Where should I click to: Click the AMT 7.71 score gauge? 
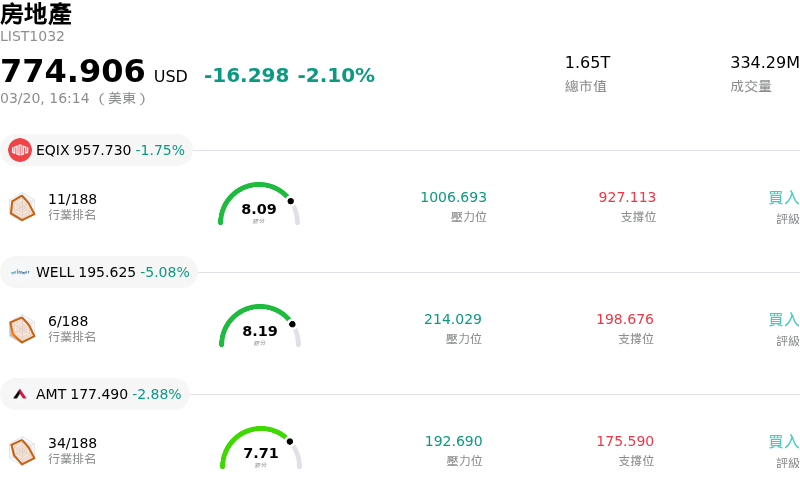click(261, 450)
